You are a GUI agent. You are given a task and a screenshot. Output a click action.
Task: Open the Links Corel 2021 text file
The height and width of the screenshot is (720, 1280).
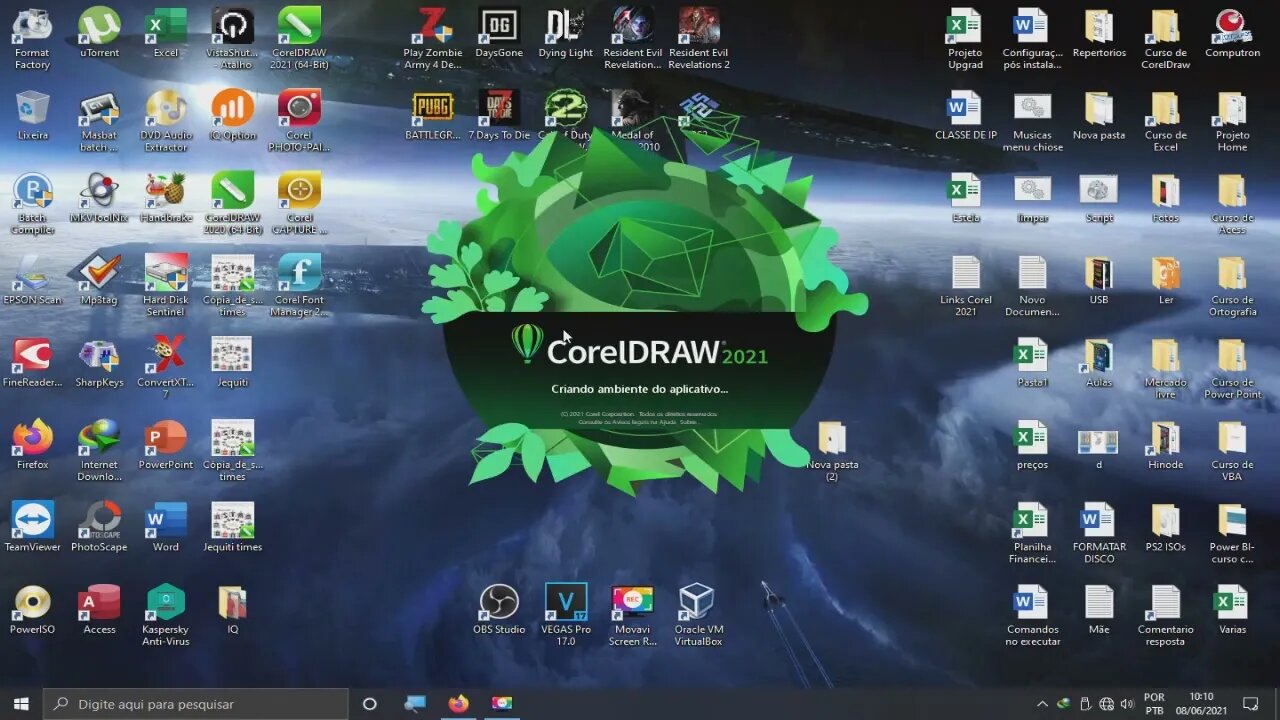pyautogui.click(x=966, y=286)
